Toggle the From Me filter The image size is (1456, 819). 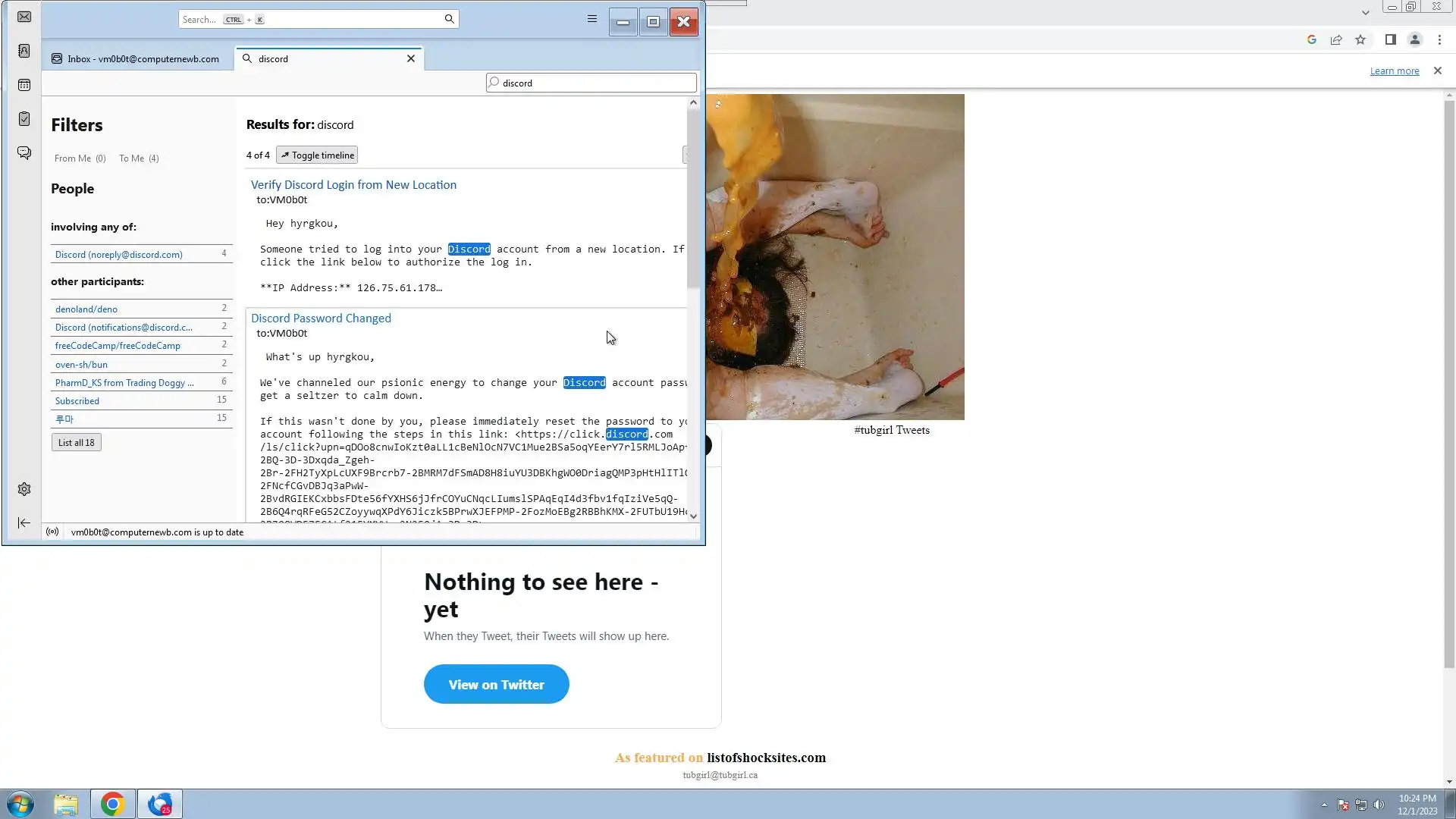[80, 158]
